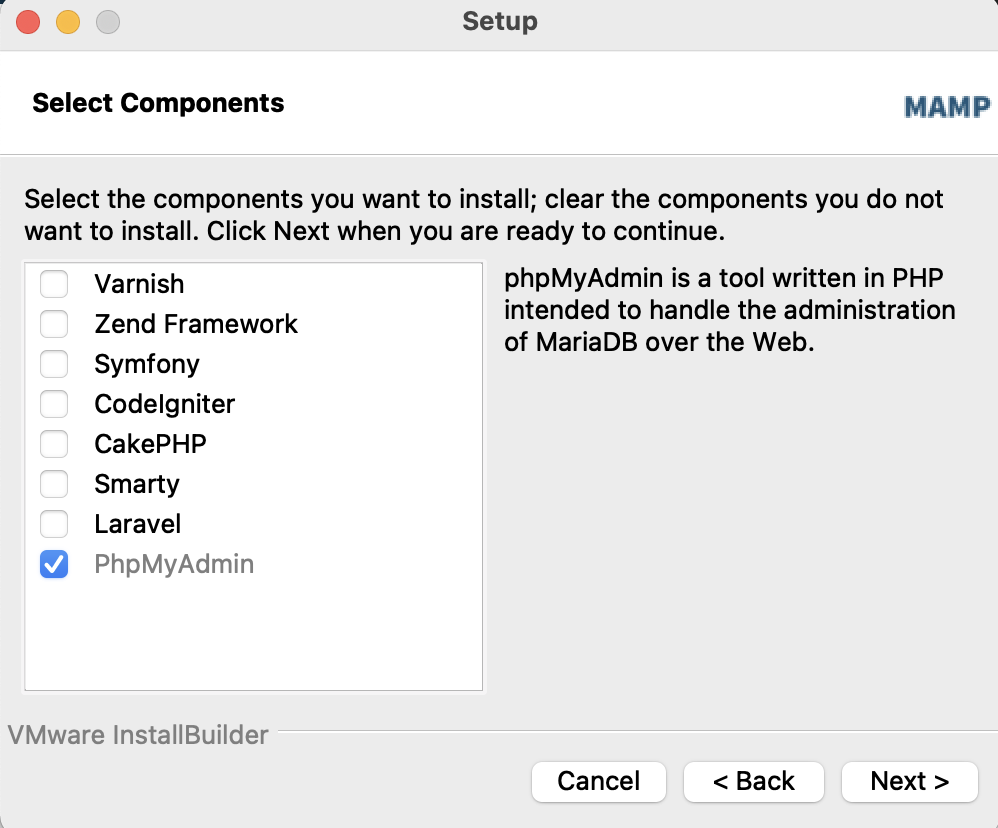This screenshot has width=998, height=828.
Task: Enable the Varnish component checkbox
Action: [x=54, y=284]
